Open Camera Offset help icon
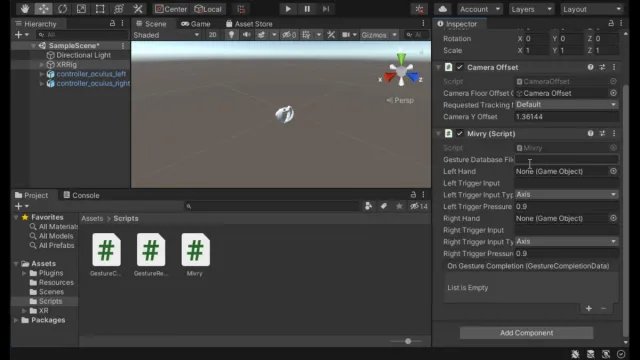640x360 pixels. coord(590,67)
